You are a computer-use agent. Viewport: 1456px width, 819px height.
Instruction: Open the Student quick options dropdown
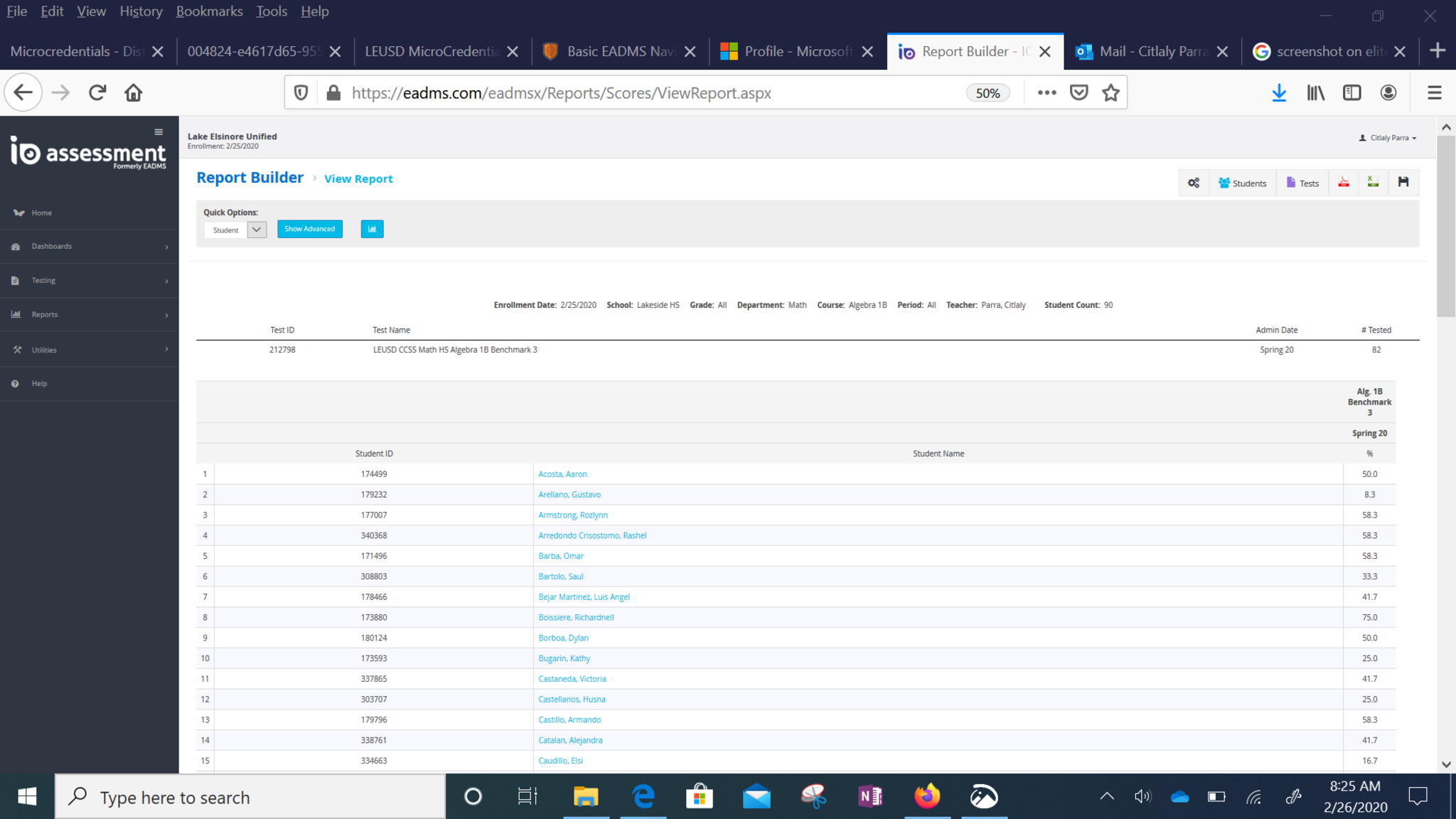(x=257, y=230)
